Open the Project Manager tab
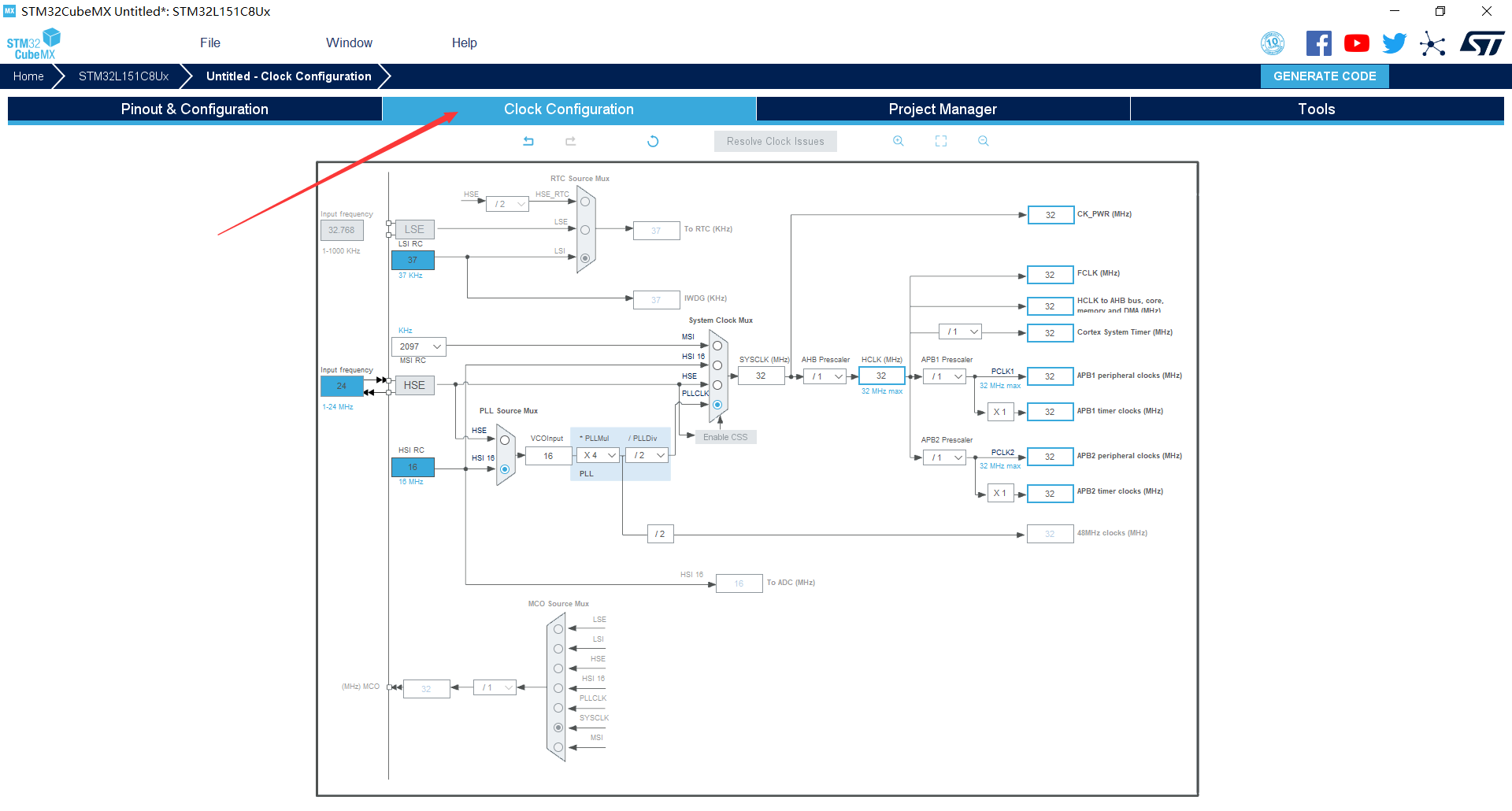The image size is (1512, 811). coord(943,109)
